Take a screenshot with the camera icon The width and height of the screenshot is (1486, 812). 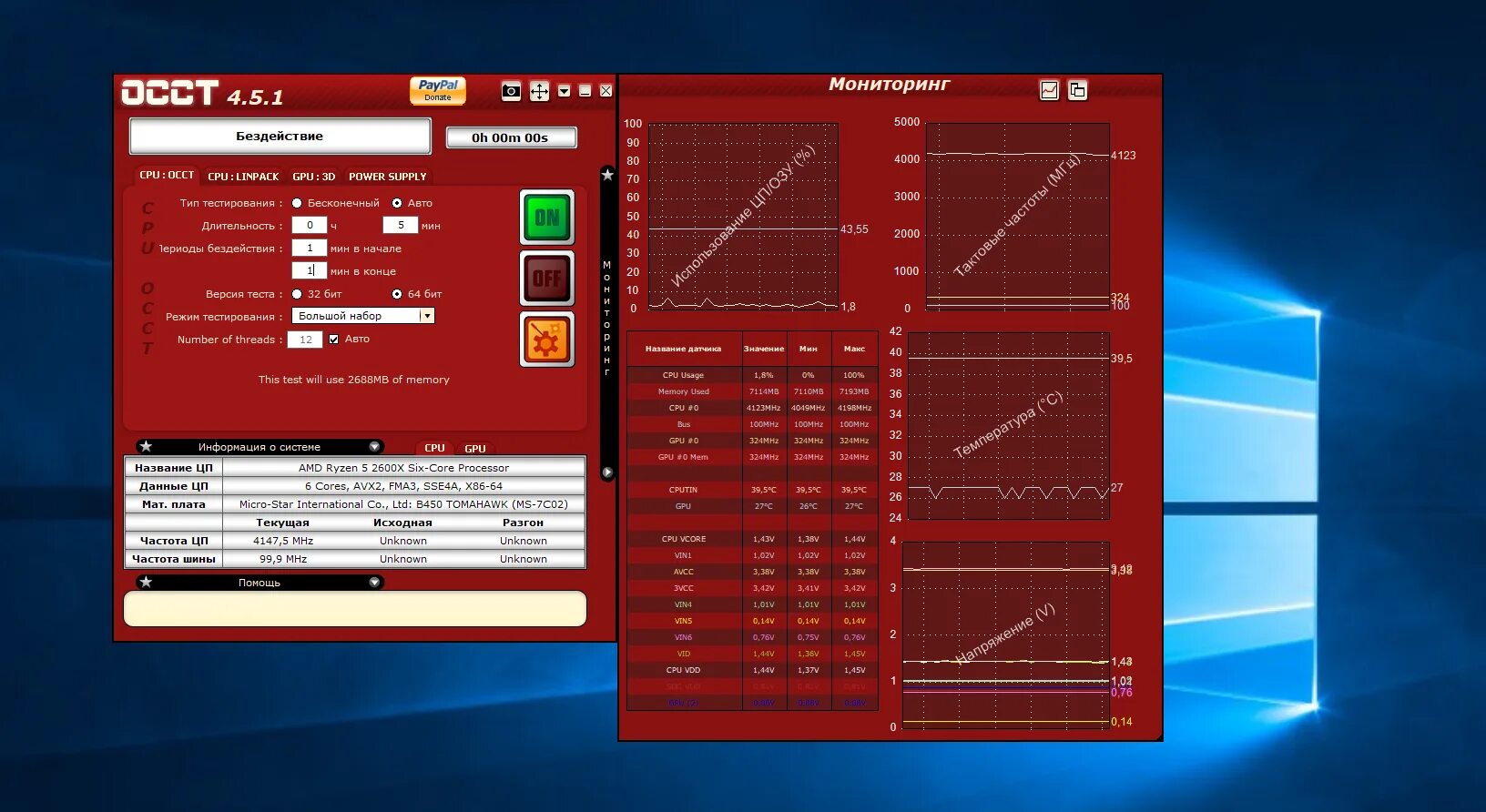click(512, 91)
